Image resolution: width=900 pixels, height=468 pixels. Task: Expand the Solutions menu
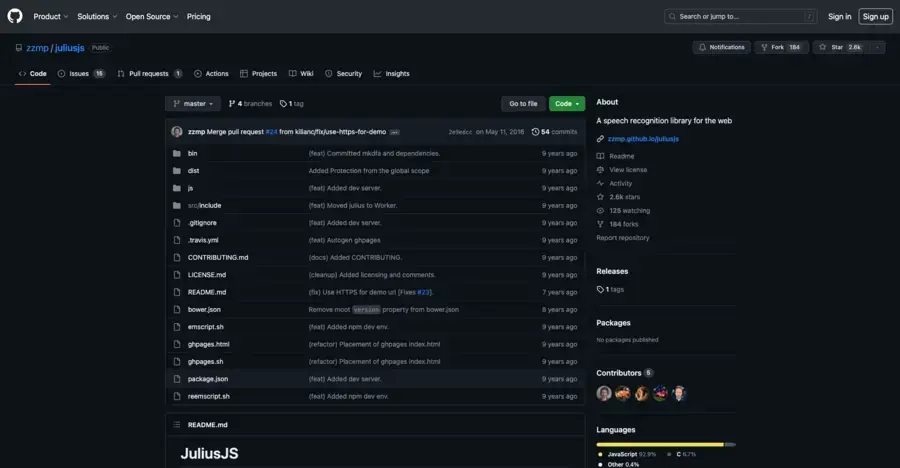coord(97,17)
